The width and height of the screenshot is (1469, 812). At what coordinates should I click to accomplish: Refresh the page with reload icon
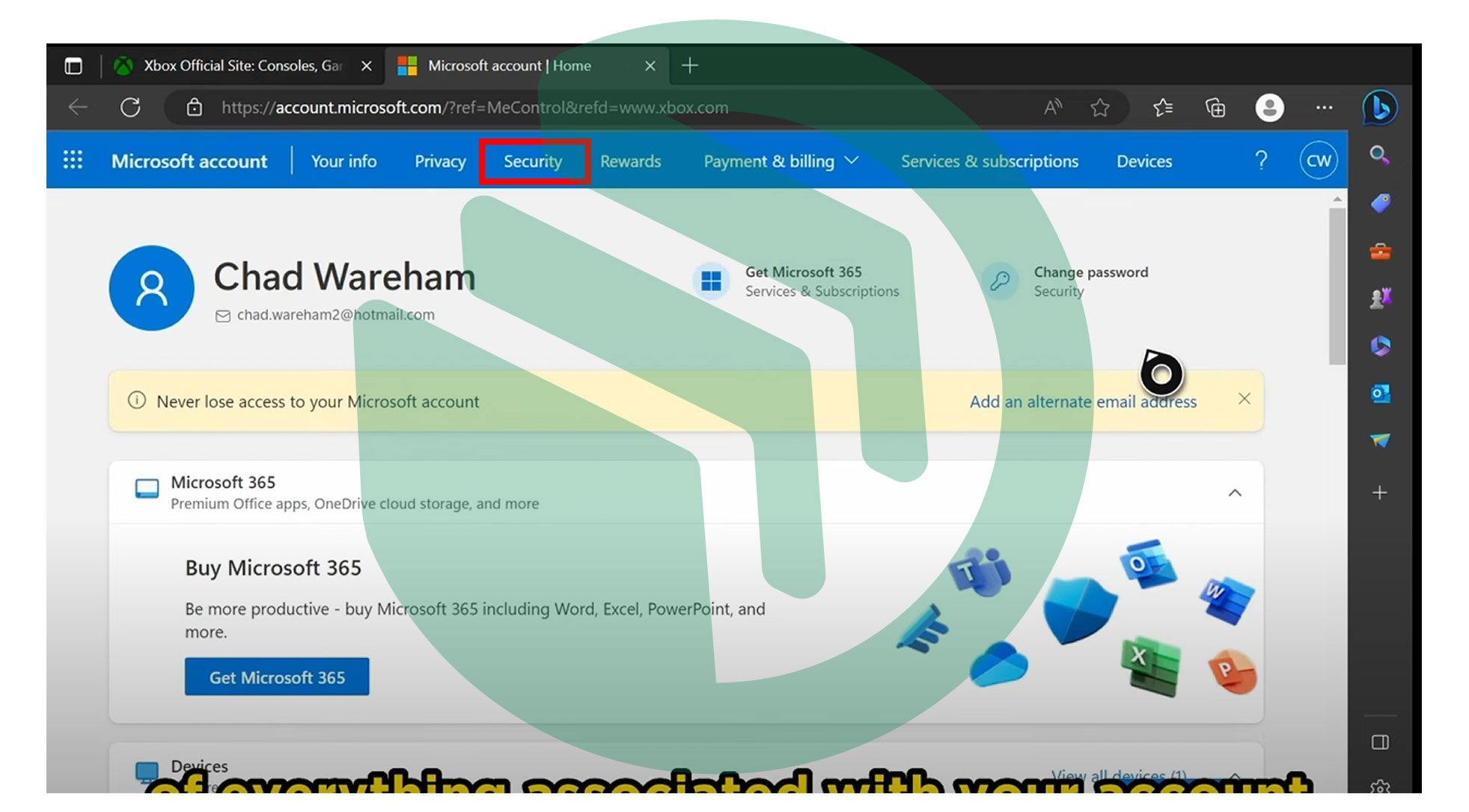click(130, 108)
